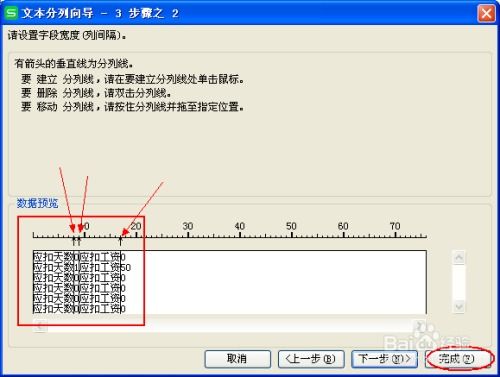
Task: Proceed with the 下一步 button
Action: click(x=384, y=359)
